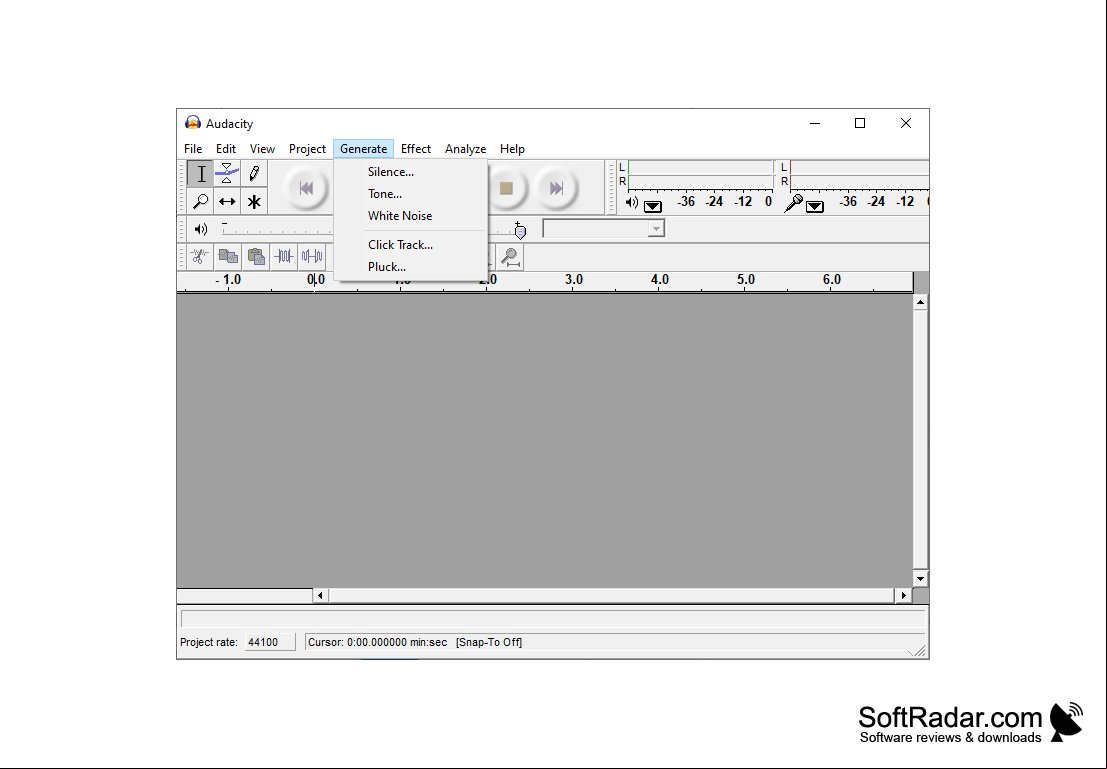Screen dimensions: 1107x769
Task: Open the Project menu
Action: click(307, 149)
